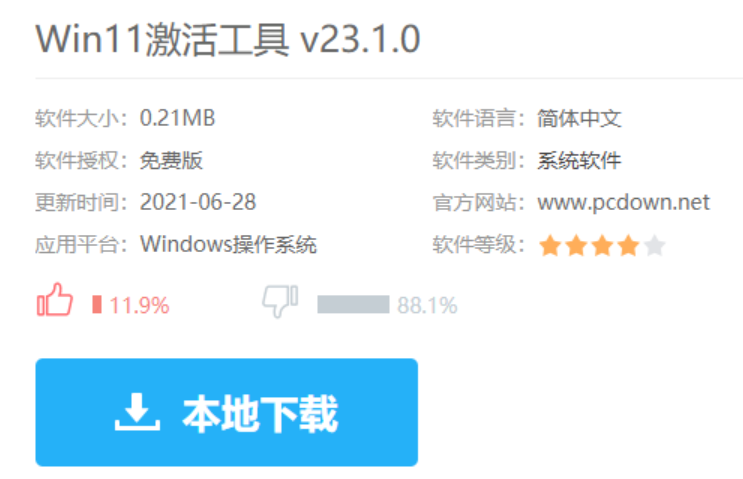Click the fourth orange rating star
Image resolution: width=743 pixels, height=479 pixels.
(x=628, y=245)
